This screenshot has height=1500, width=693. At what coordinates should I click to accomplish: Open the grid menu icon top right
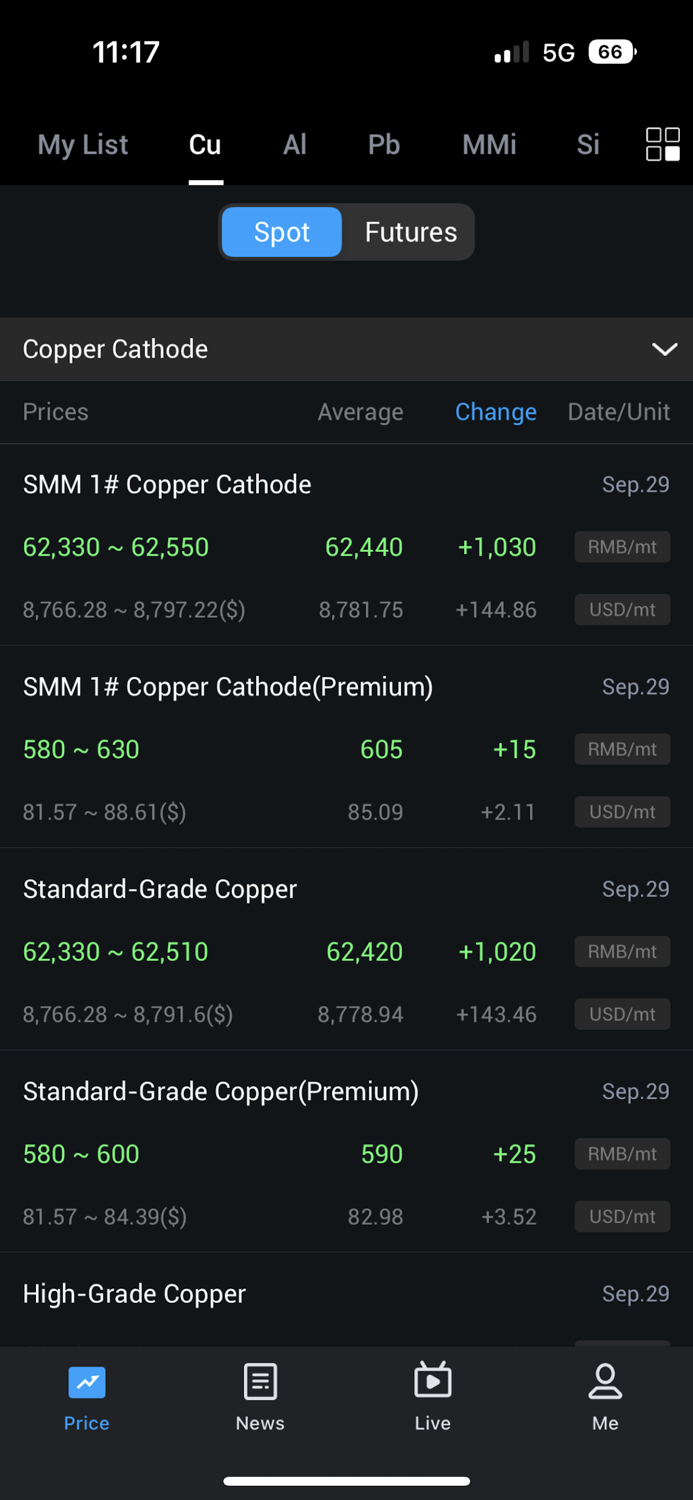click(661, 144)
